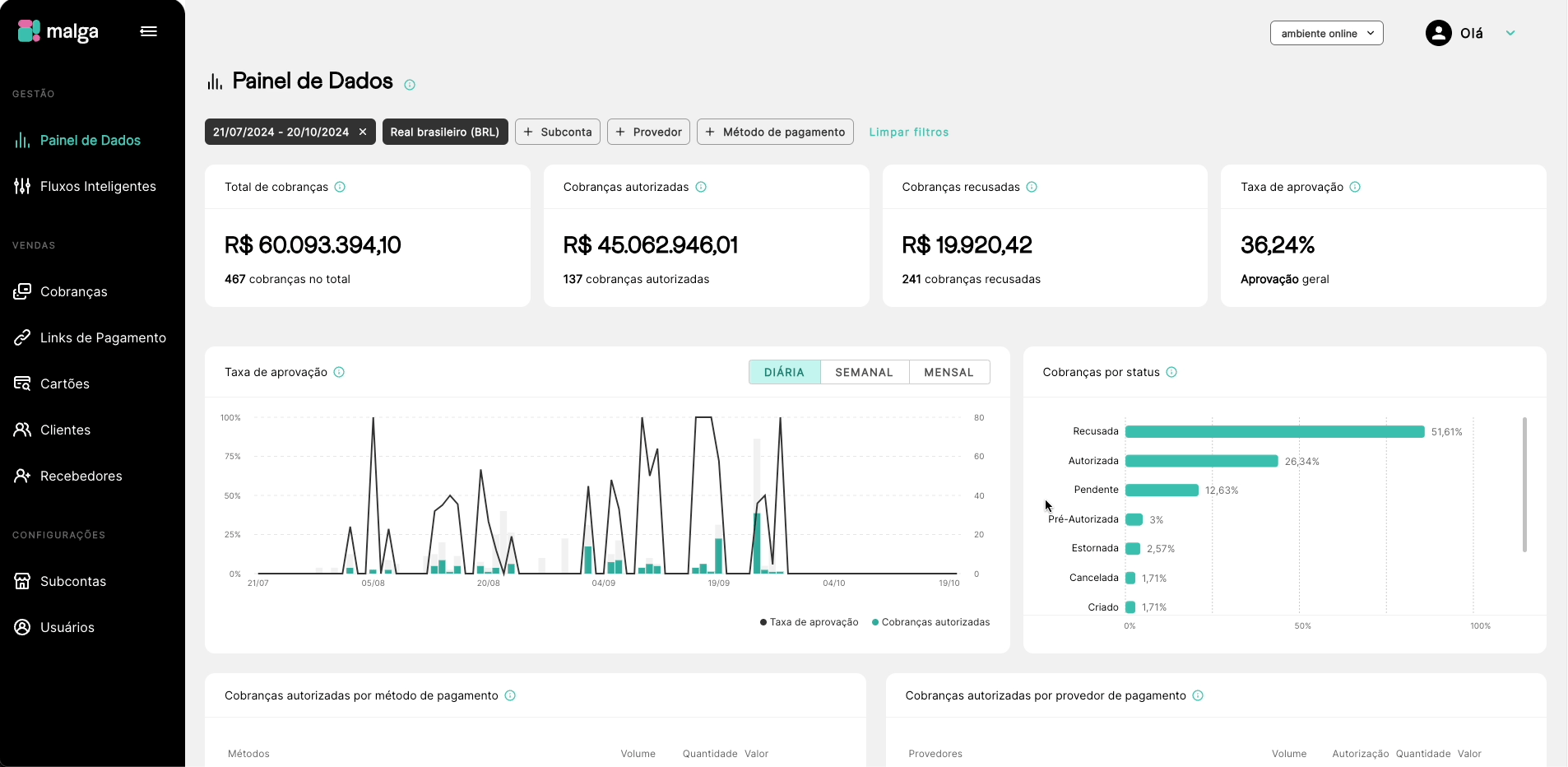Open the ambiente online dropdown

(x=1326, y=33)
